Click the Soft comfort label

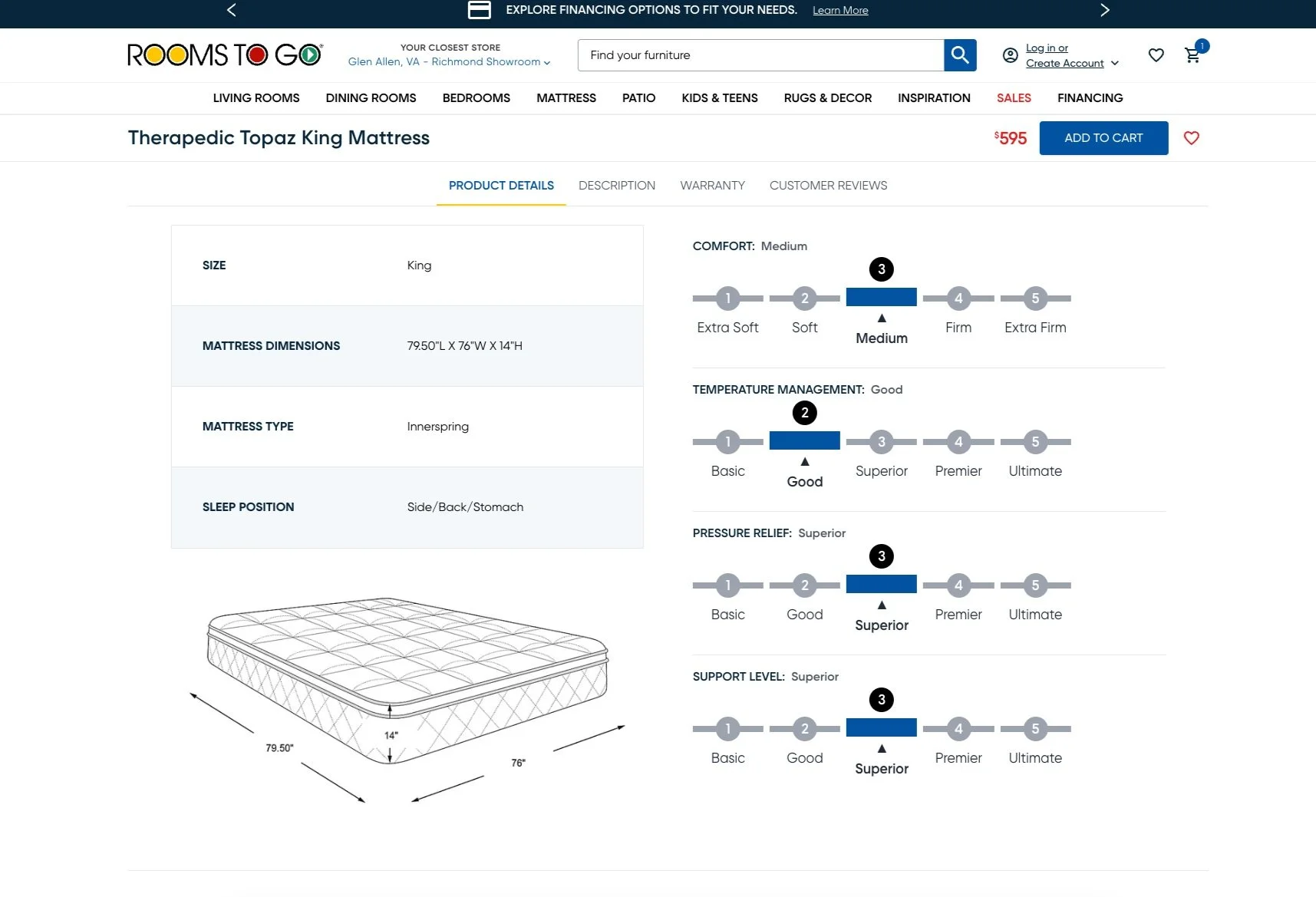804,328
